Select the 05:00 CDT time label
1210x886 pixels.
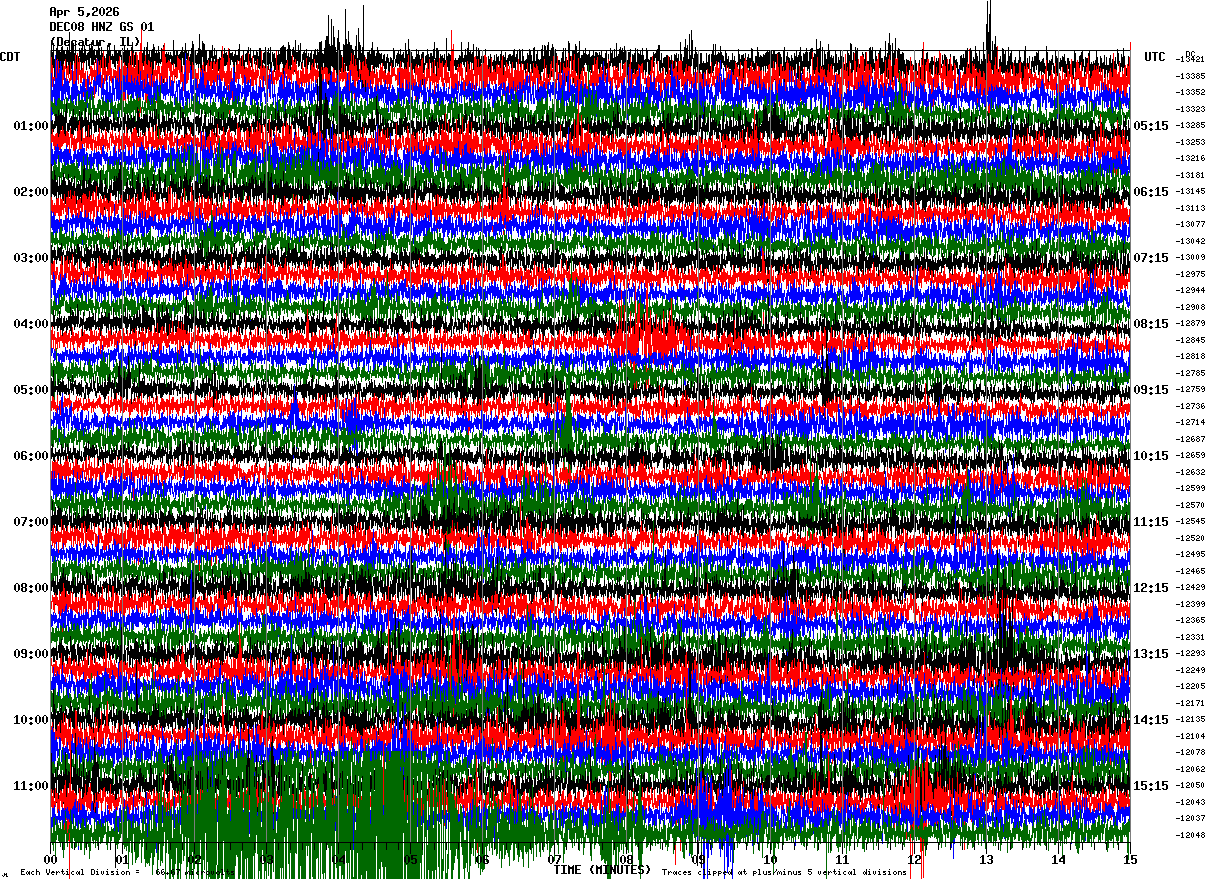pyautogui.click(x=31, y=390)
